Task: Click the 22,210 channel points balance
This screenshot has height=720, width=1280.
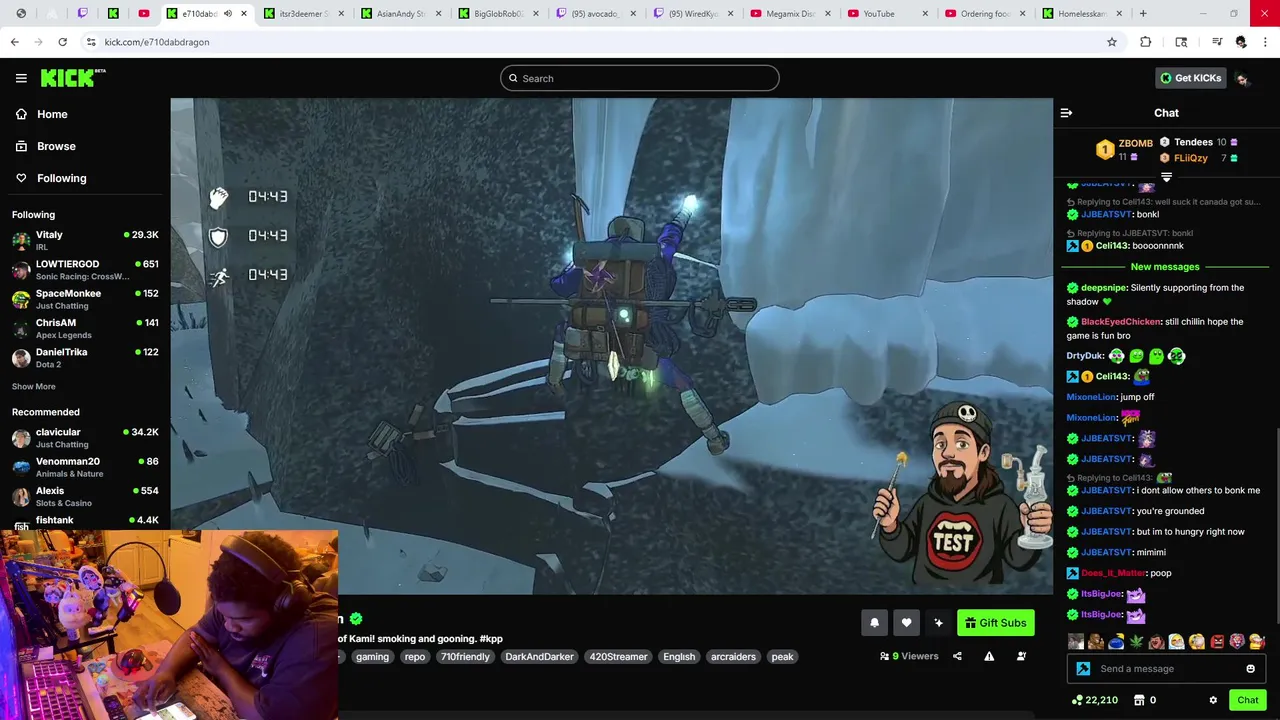Action: pyautogui.click(x=1094, y=700)
